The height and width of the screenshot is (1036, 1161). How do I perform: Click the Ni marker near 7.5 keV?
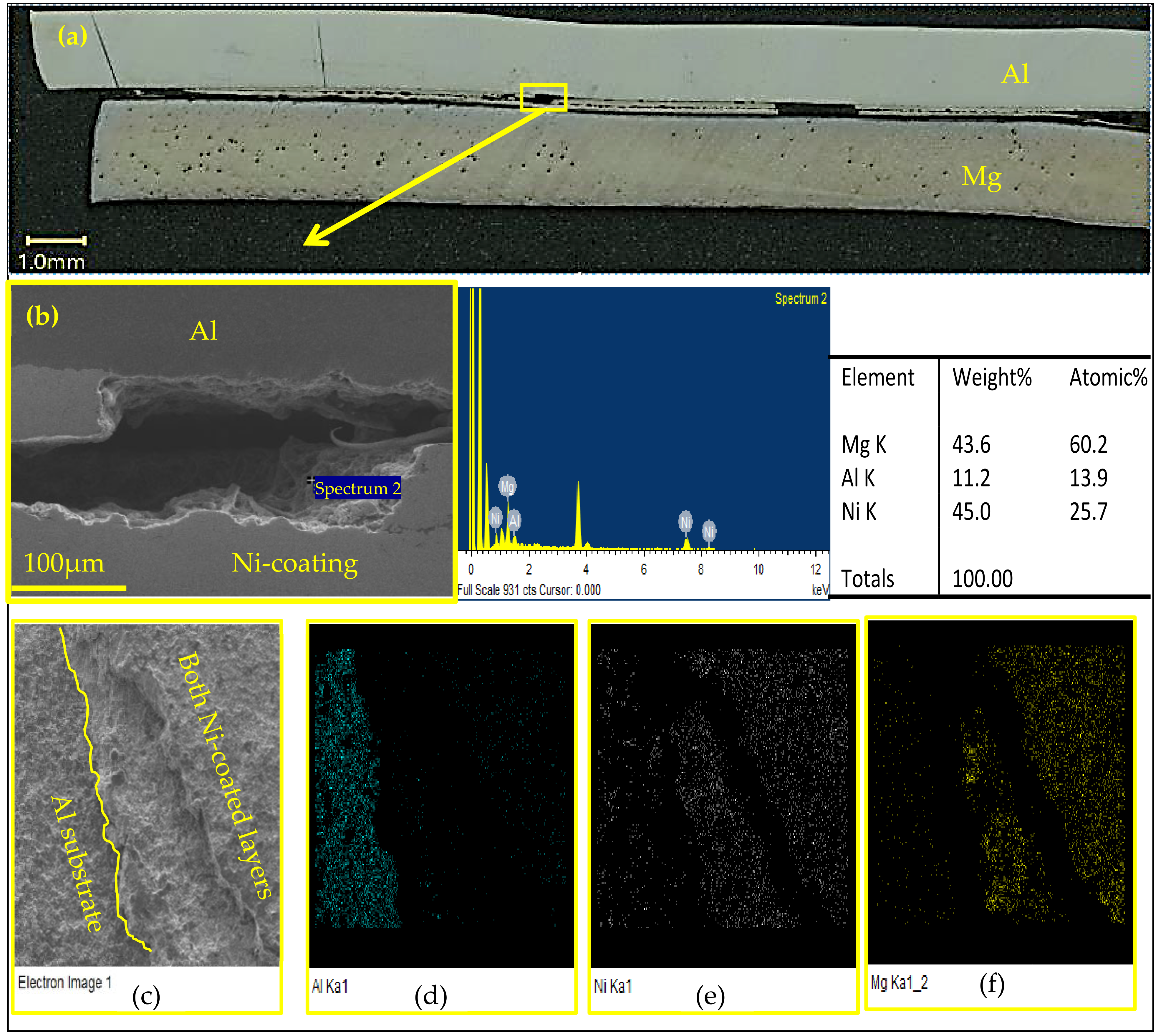[685, 521]
